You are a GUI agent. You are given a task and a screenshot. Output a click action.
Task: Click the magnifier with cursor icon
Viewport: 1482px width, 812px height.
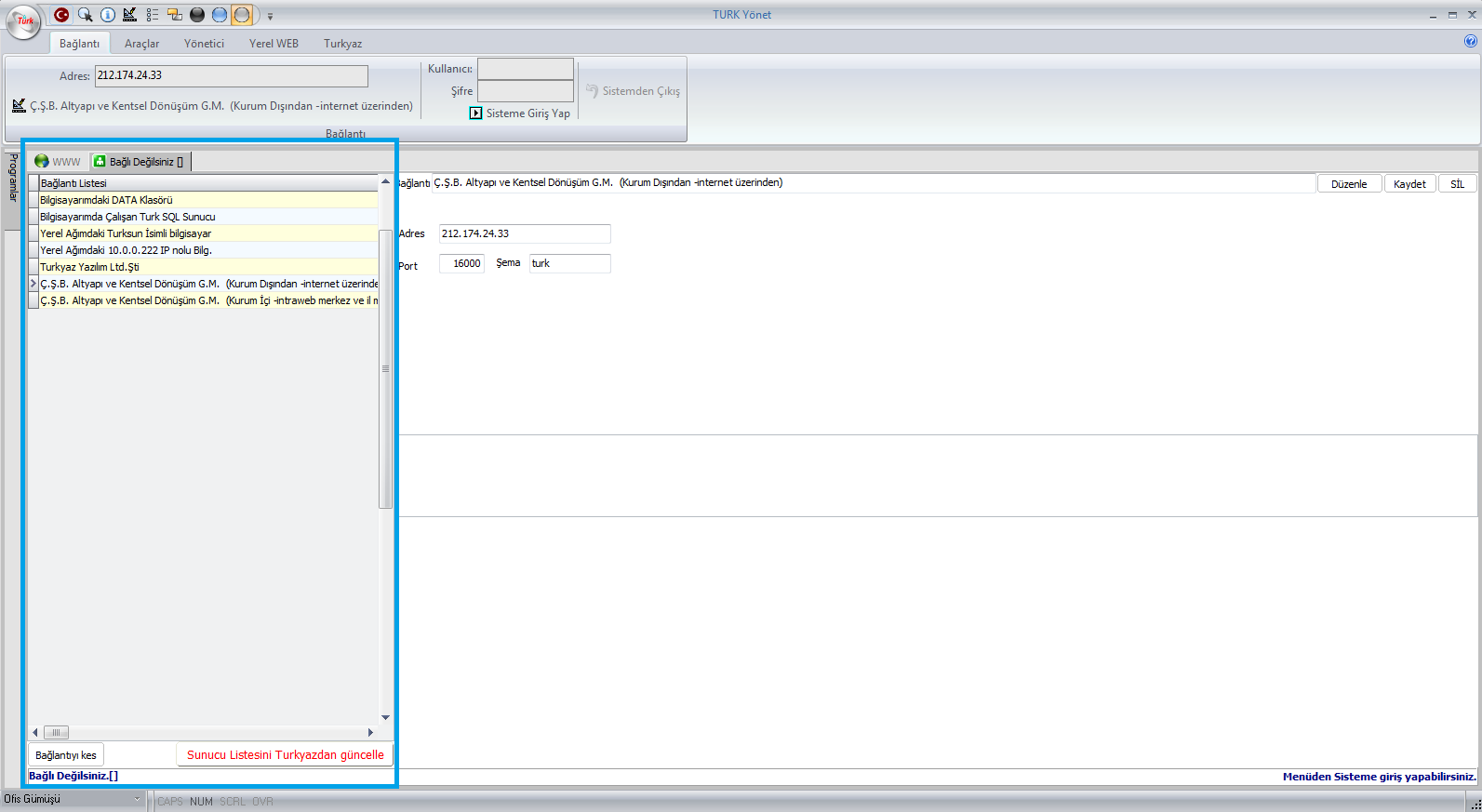pyautogui.click(x=85, y=15)
